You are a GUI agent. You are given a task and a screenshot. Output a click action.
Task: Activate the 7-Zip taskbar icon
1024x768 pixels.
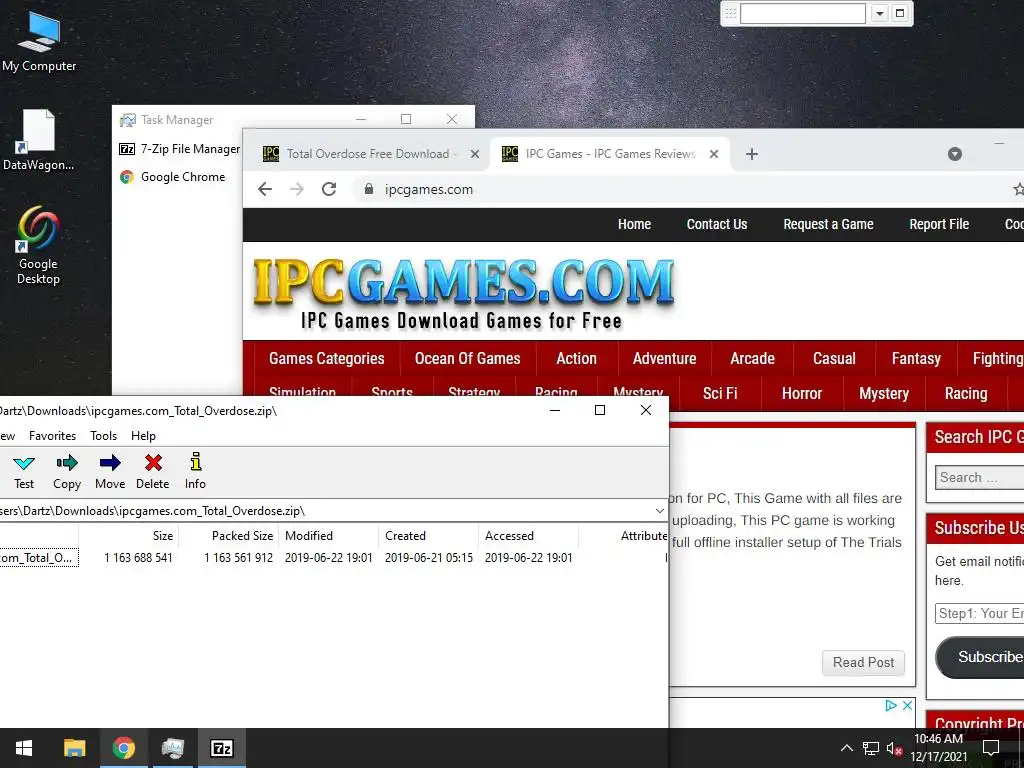point(222,748)
